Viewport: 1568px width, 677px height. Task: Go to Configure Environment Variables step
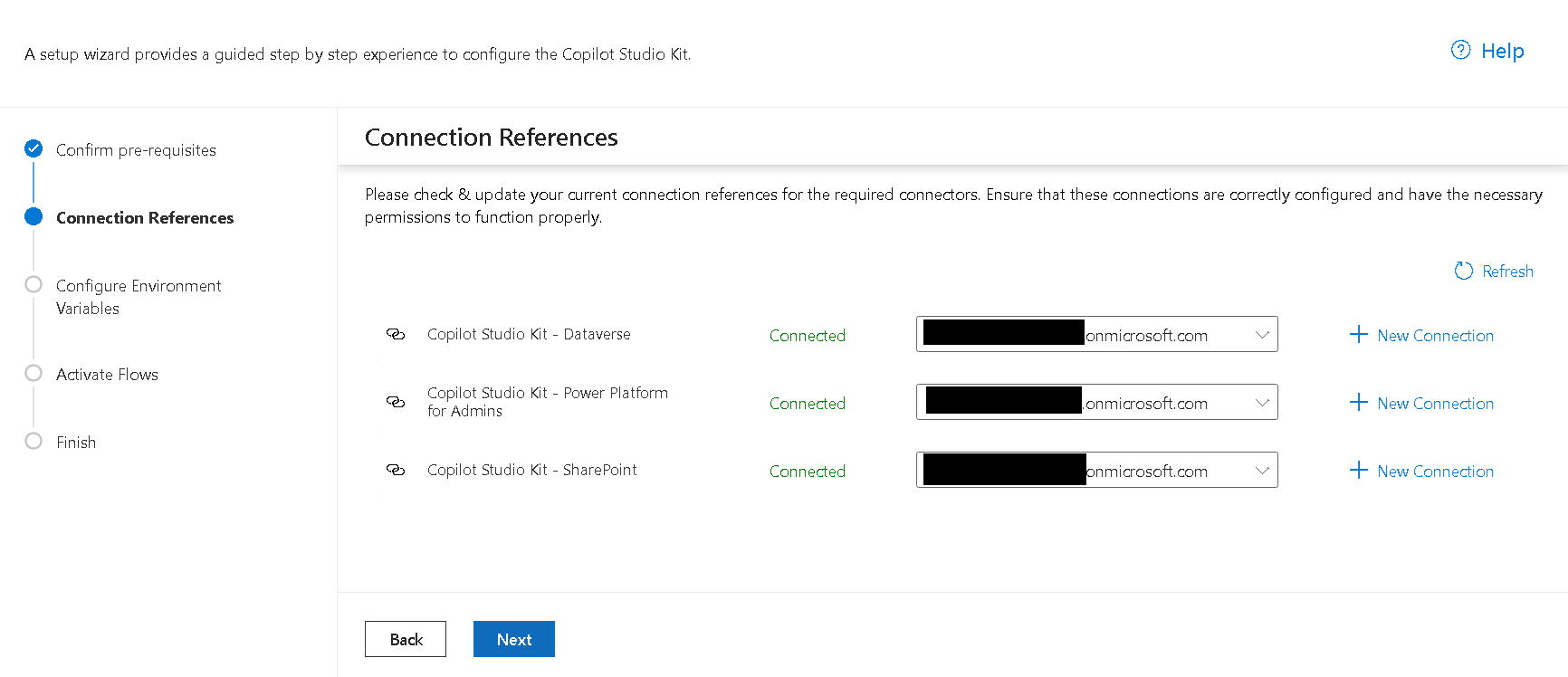tap(139, 297)
